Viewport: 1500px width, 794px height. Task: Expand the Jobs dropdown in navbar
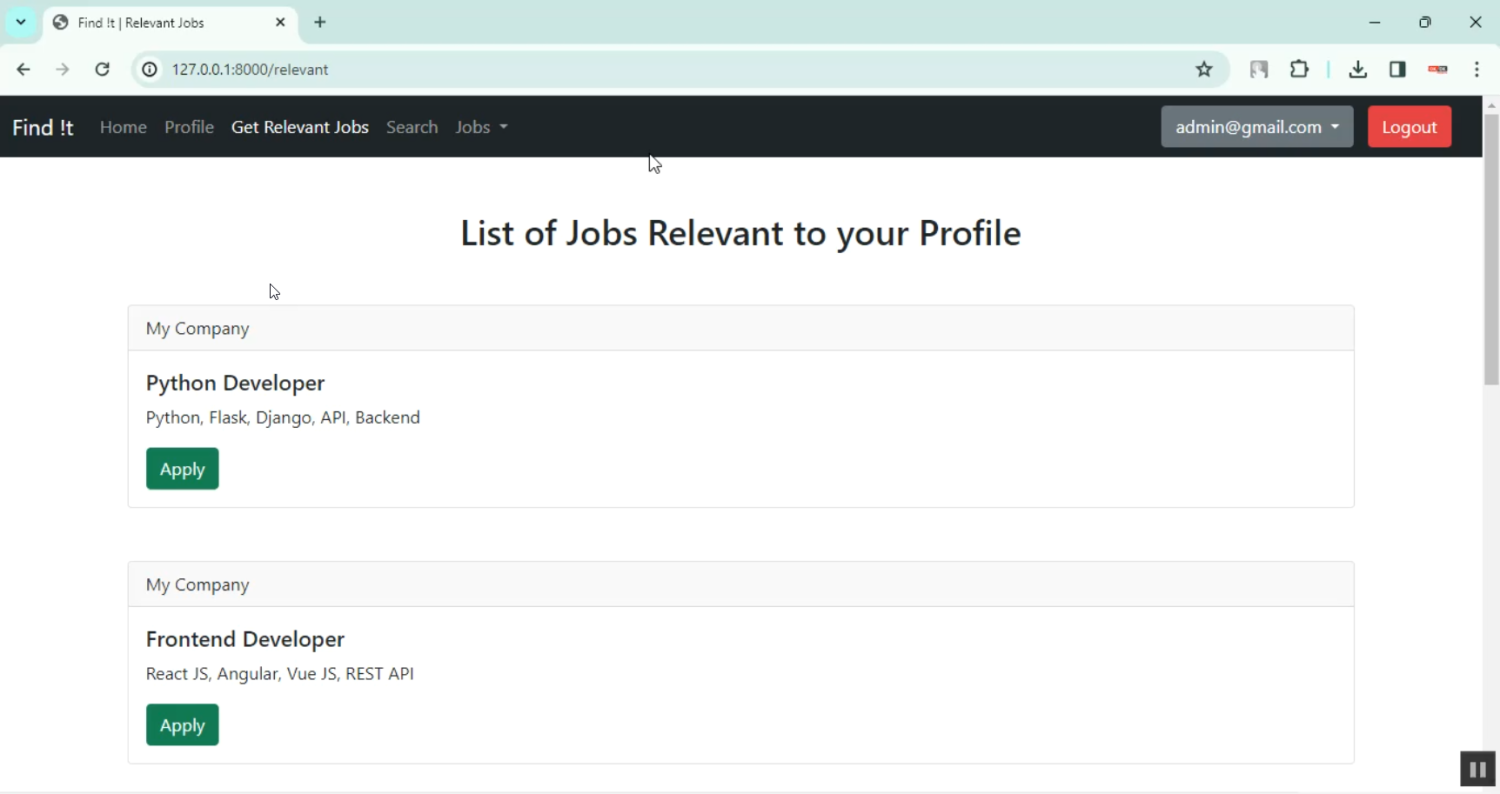click(481, 127)
